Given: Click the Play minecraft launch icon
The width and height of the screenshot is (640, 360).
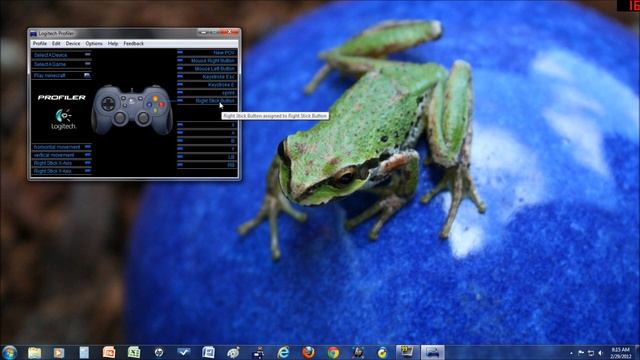Looking at the screenshot, I should 87,75.
